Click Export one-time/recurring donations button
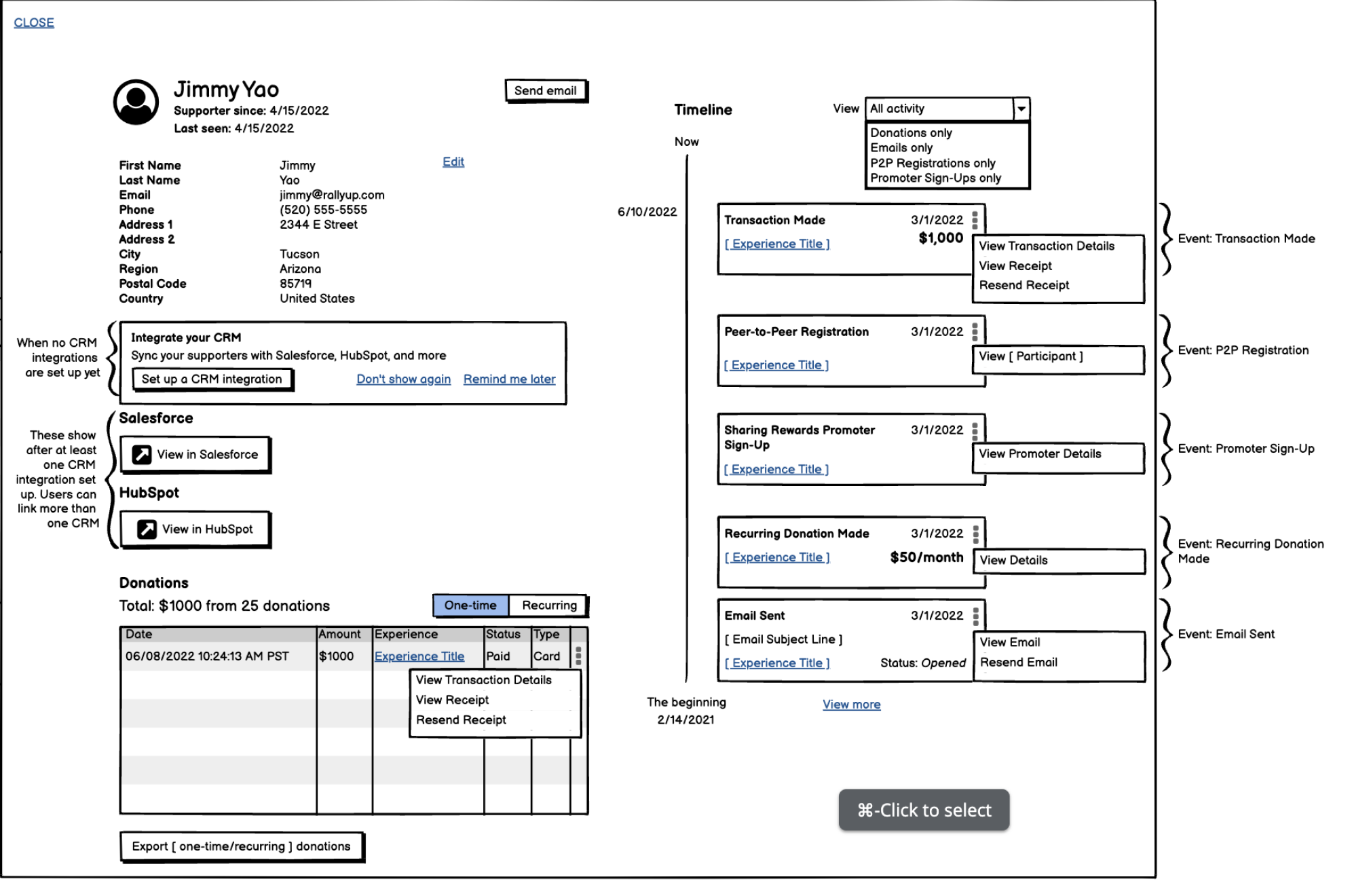The height and width of the screenshot is (896, 1352). click(242, 846)
